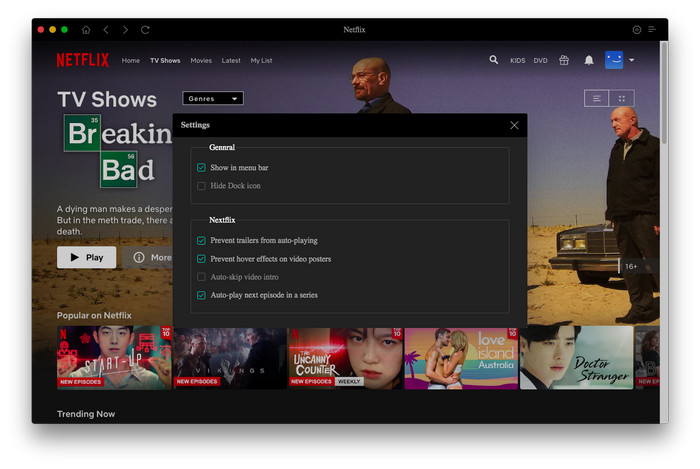The height and width of the screenshot is (469, 700).
Task: Toggle Prevent hover effects on video posters
Action: tap(201, 259)
